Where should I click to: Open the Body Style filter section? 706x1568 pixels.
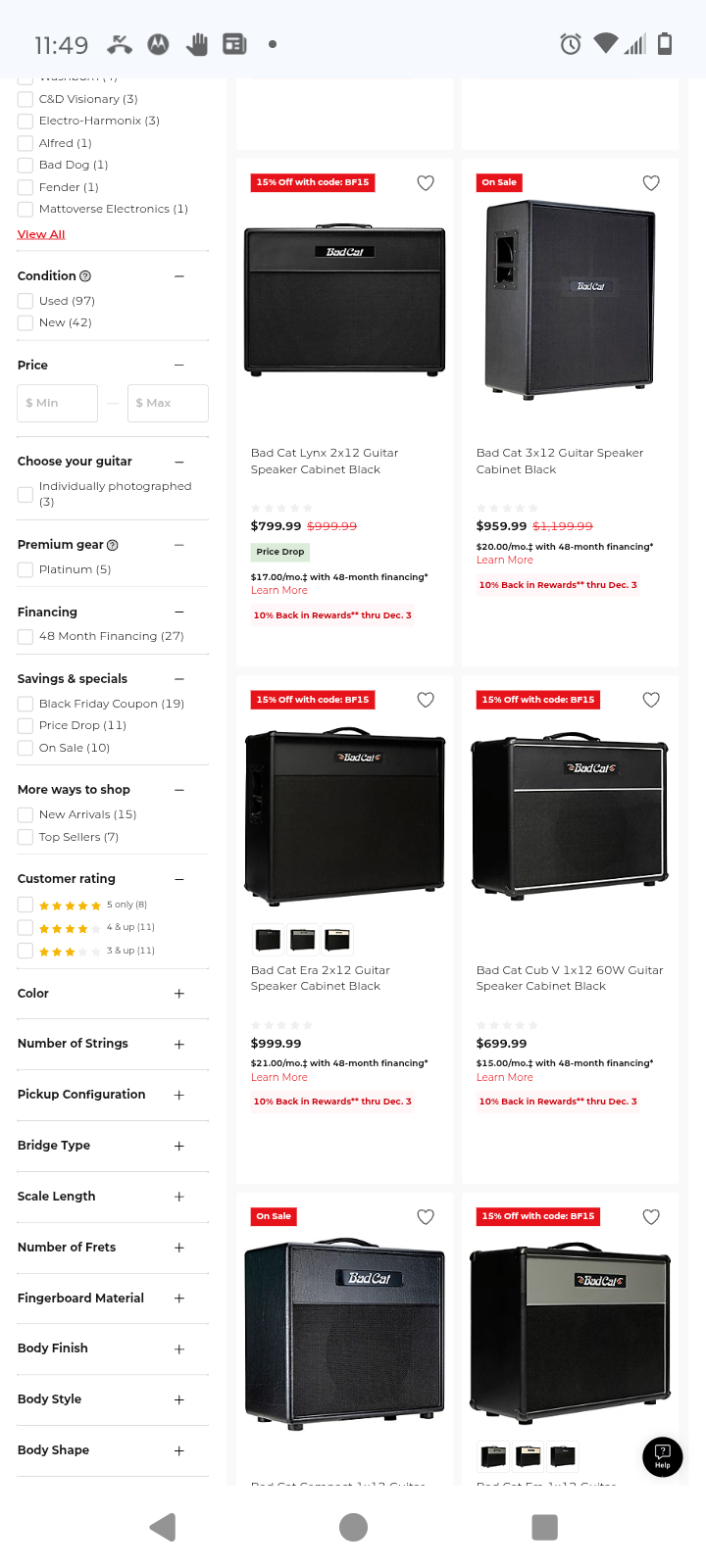(179, 1399)
